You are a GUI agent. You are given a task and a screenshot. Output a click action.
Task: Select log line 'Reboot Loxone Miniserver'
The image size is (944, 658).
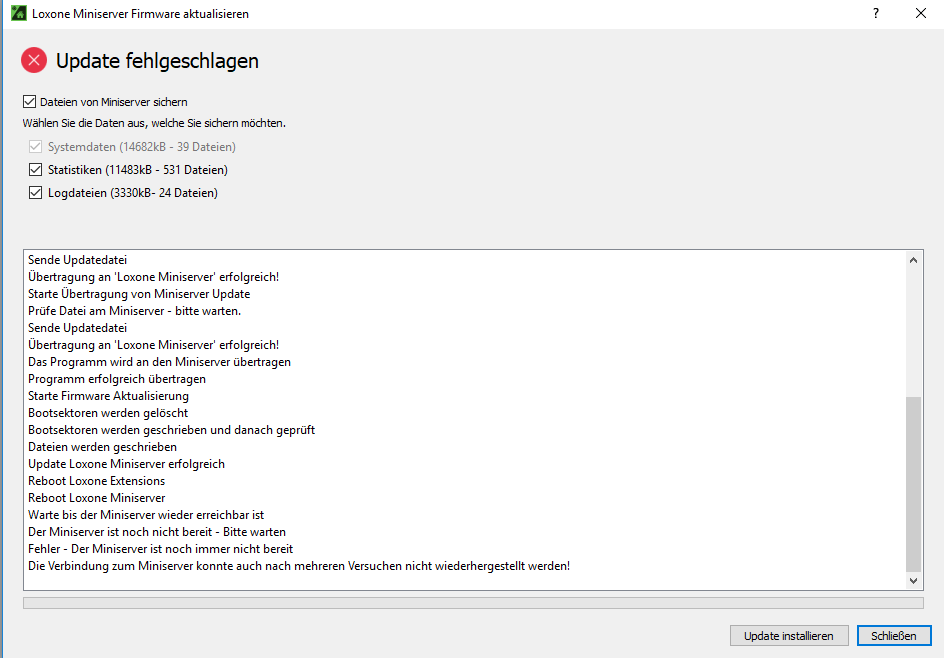click(96, 498)
